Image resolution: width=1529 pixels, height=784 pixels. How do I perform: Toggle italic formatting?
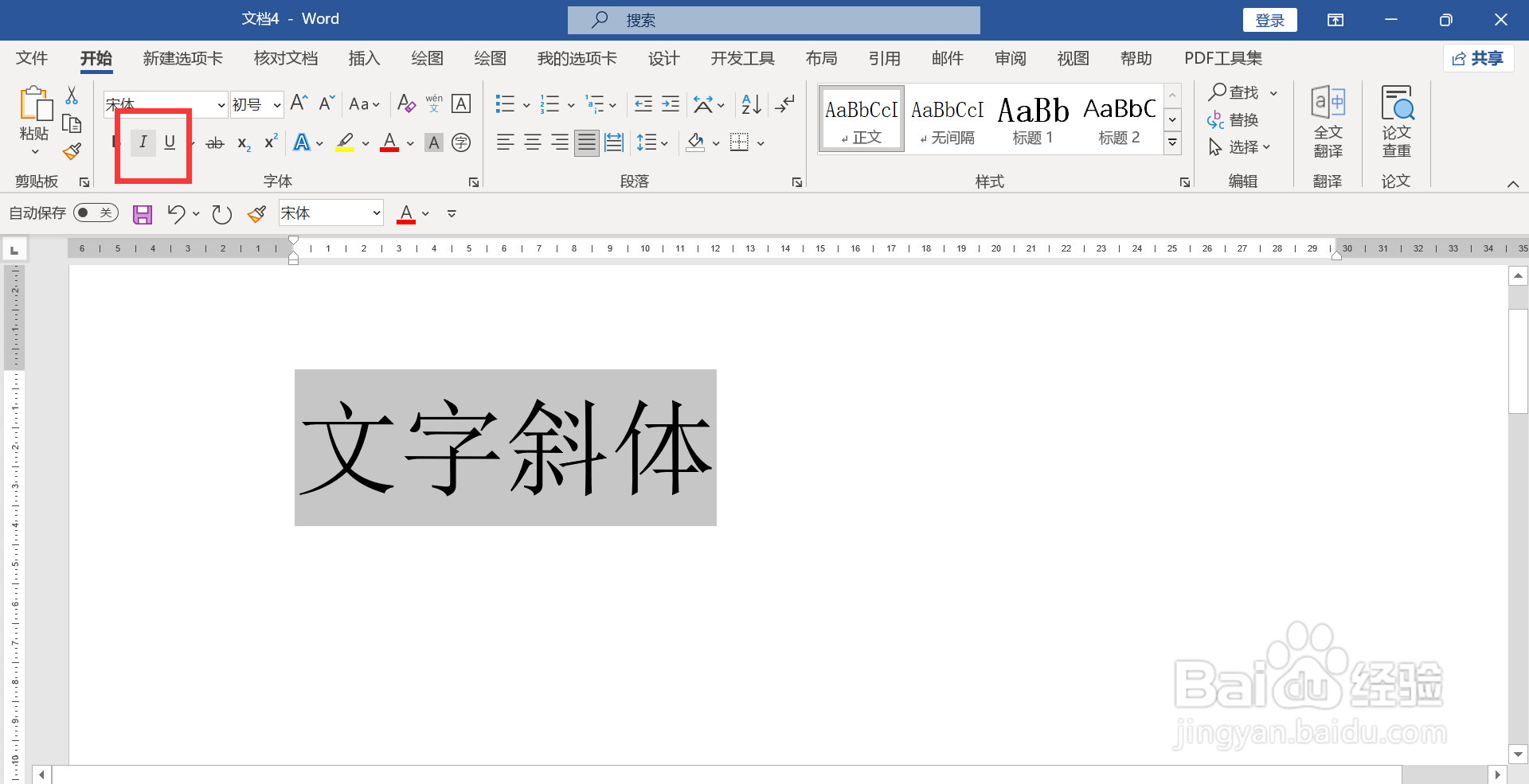(x=143, y=142)
